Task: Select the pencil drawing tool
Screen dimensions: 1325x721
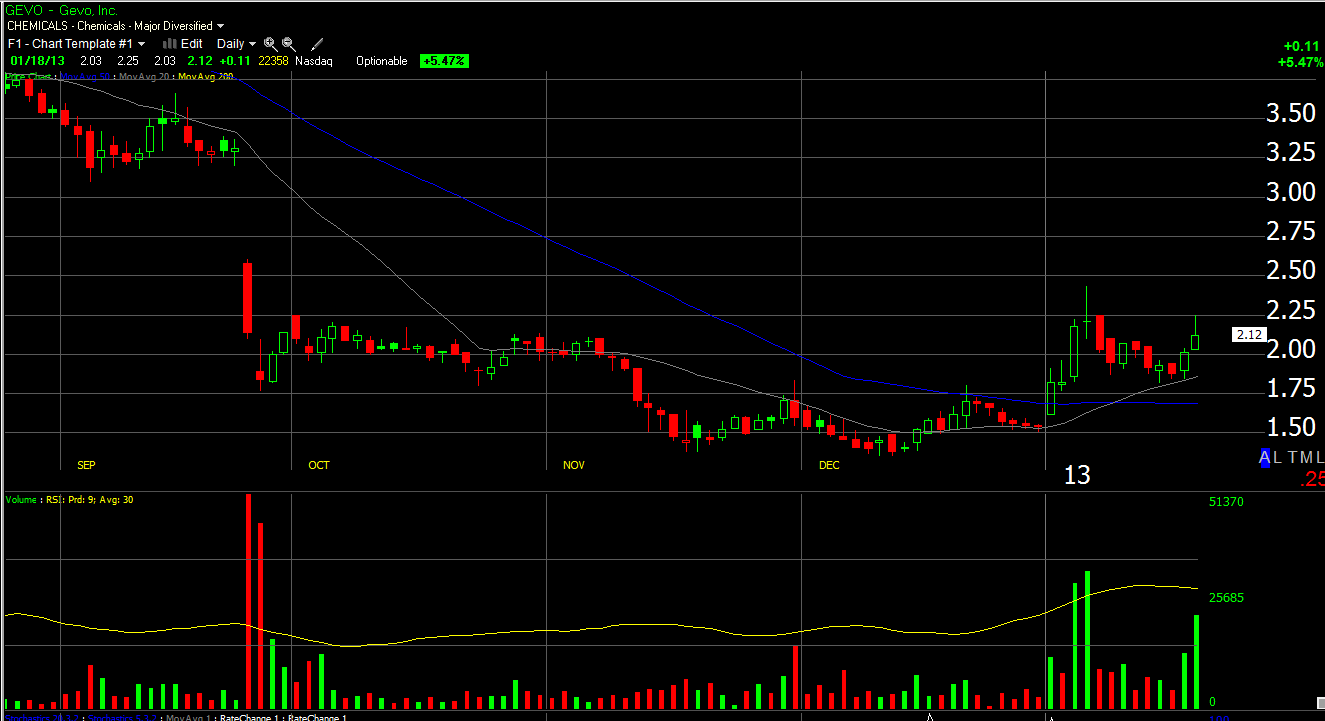Action: click(317, 44)
